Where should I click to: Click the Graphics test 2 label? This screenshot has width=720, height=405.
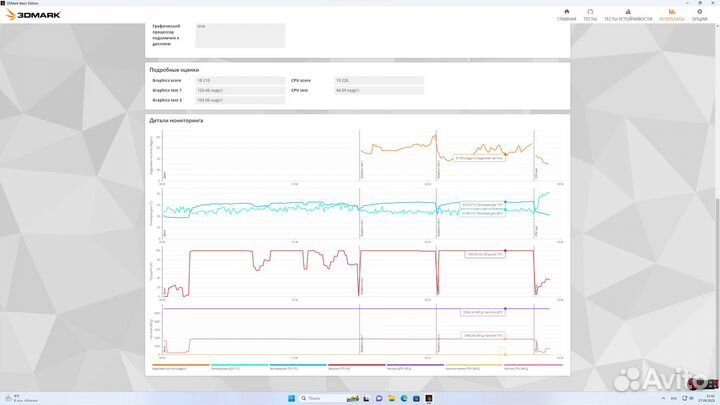[x=167, y=100]
